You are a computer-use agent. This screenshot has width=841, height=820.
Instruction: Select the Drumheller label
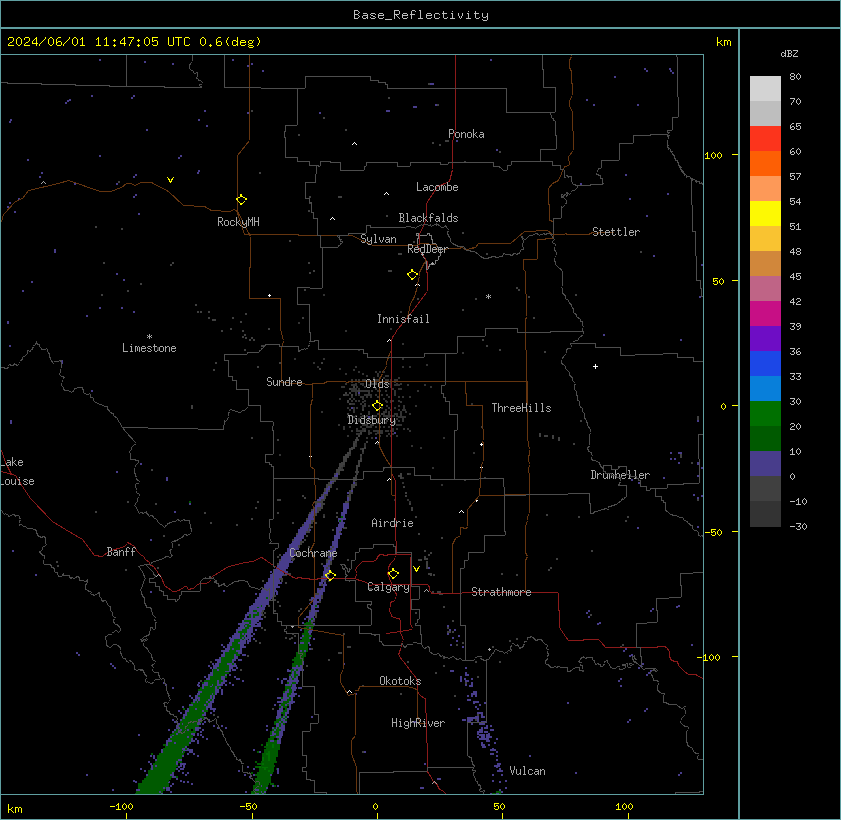coord(620,475)
